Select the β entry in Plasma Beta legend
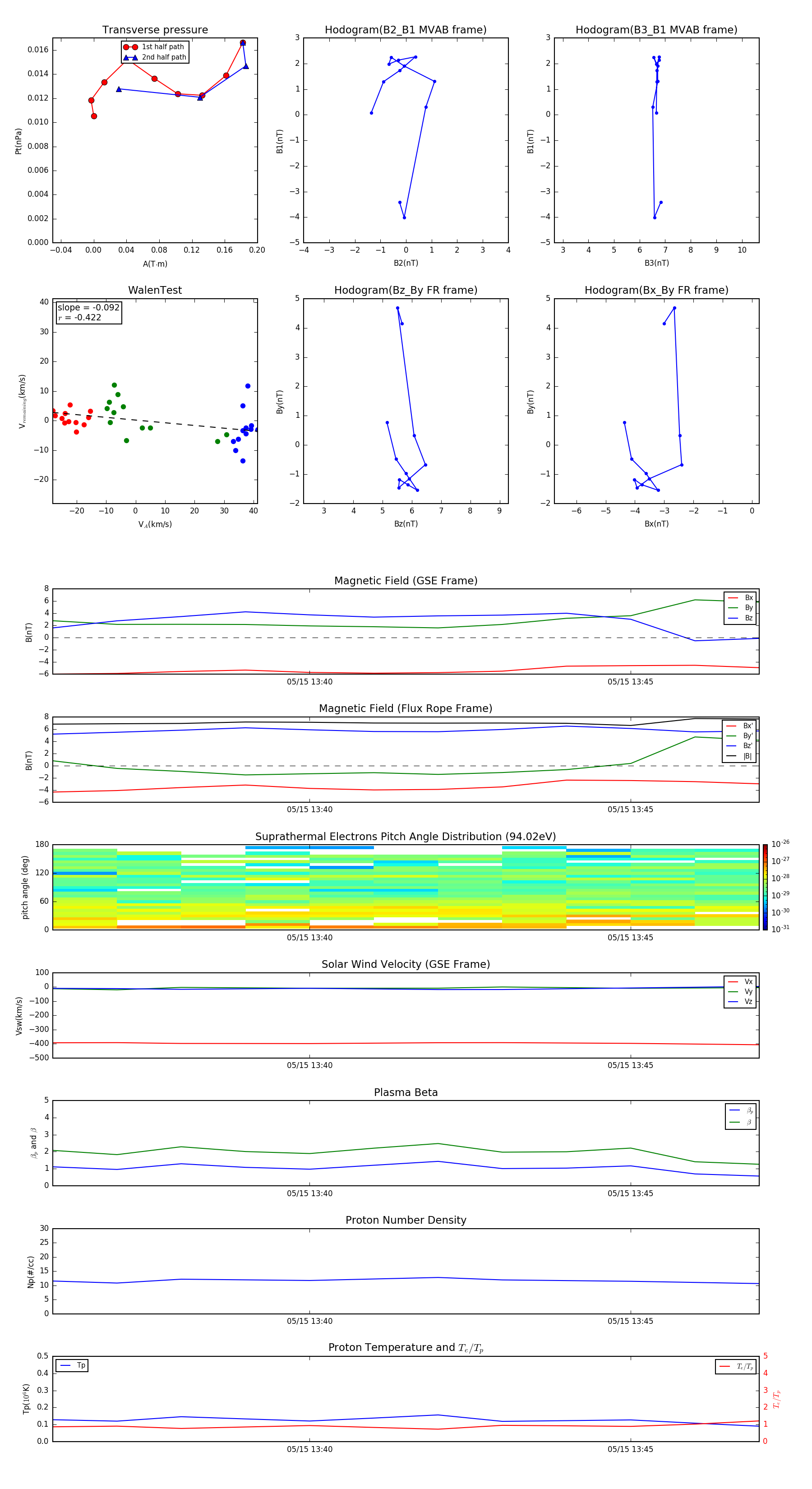 tap(741, 1123)
